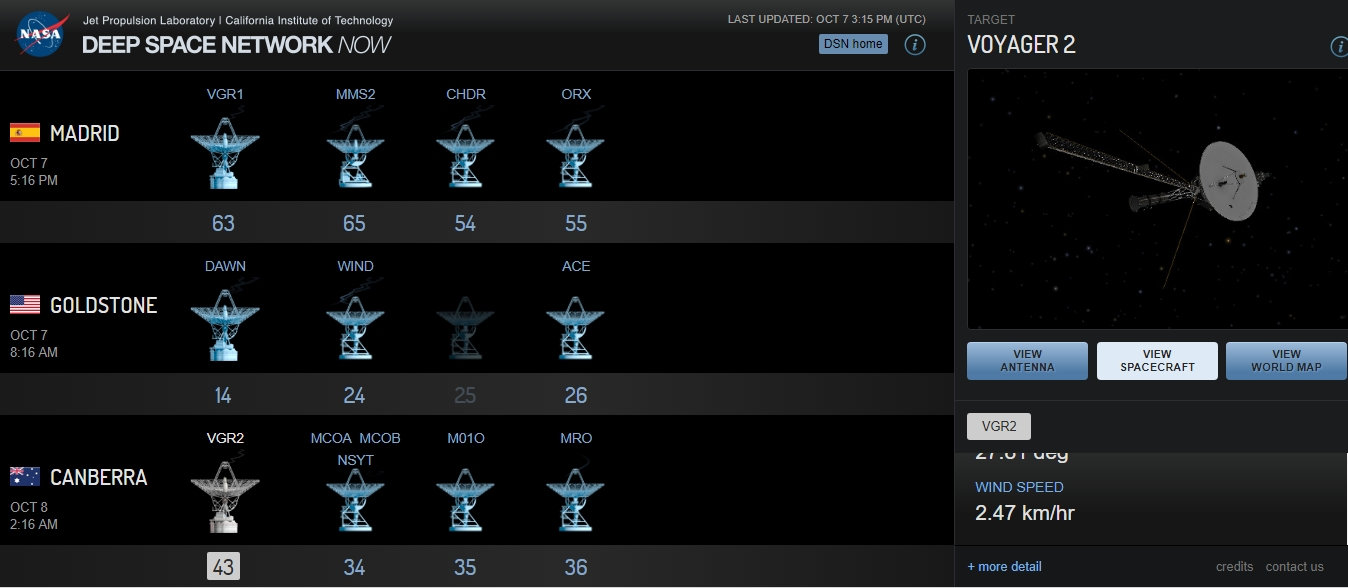Click the Voyager 2 spacecraft image
Image resolution: width=1348 pixels, height=588 pixels.
click(1157, 199)
